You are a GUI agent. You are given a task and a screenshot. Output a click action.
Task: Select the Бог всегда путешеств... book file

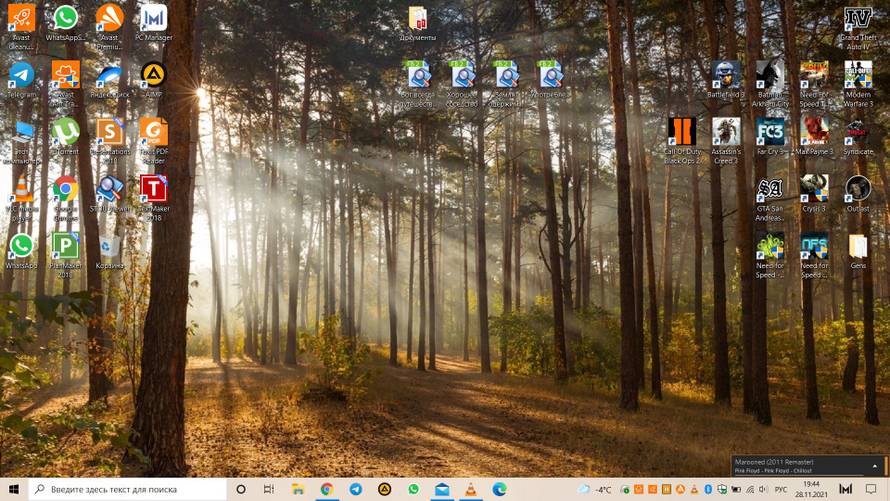coord(418,84)
